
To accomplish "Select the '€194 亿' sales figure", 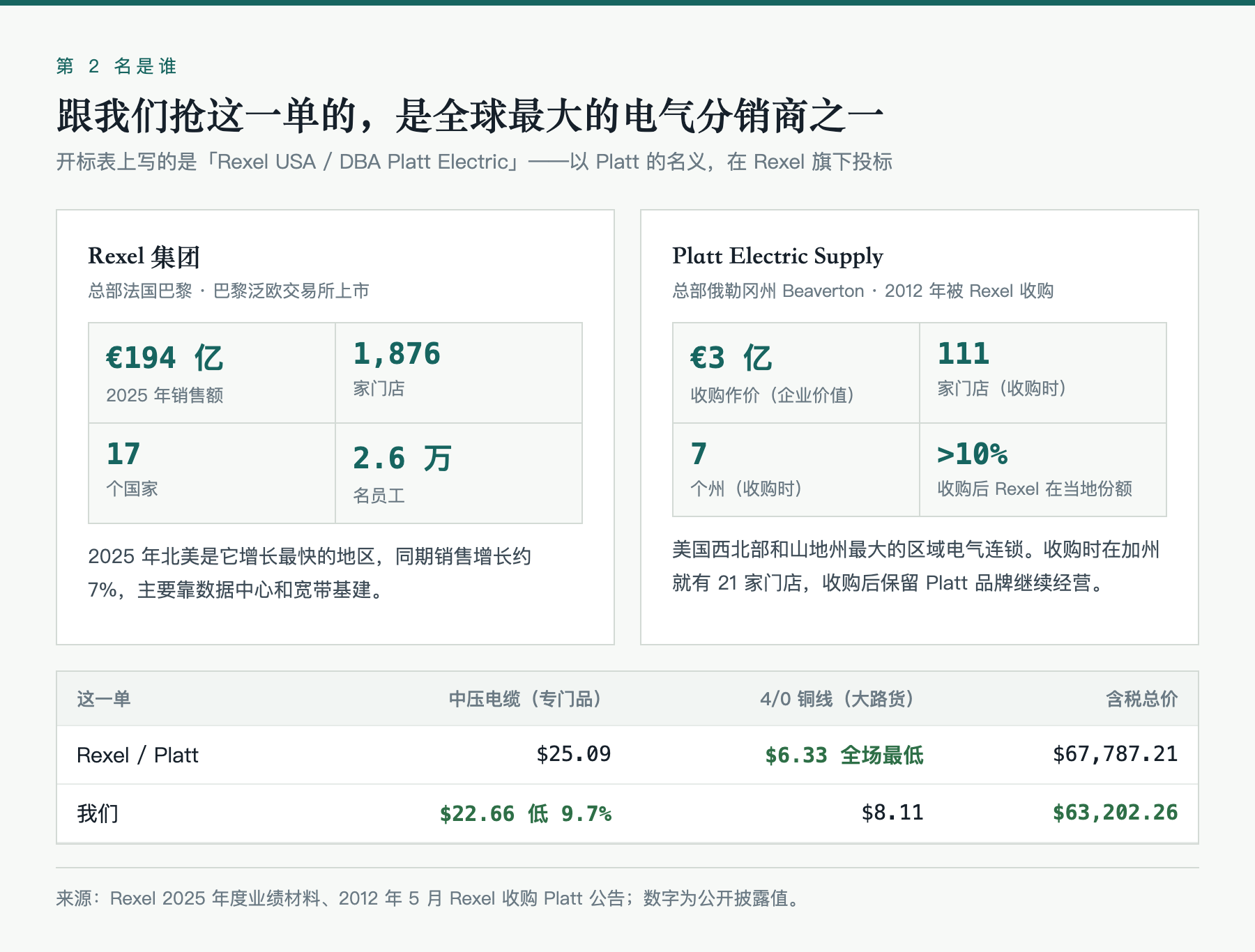I will point(165,358).
